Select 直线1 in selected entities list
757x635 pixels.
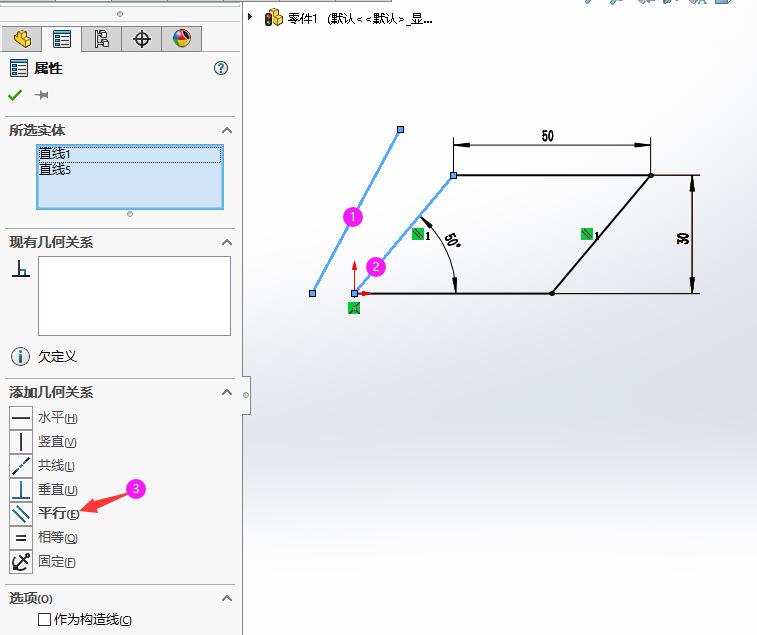[x=129, y=154]
